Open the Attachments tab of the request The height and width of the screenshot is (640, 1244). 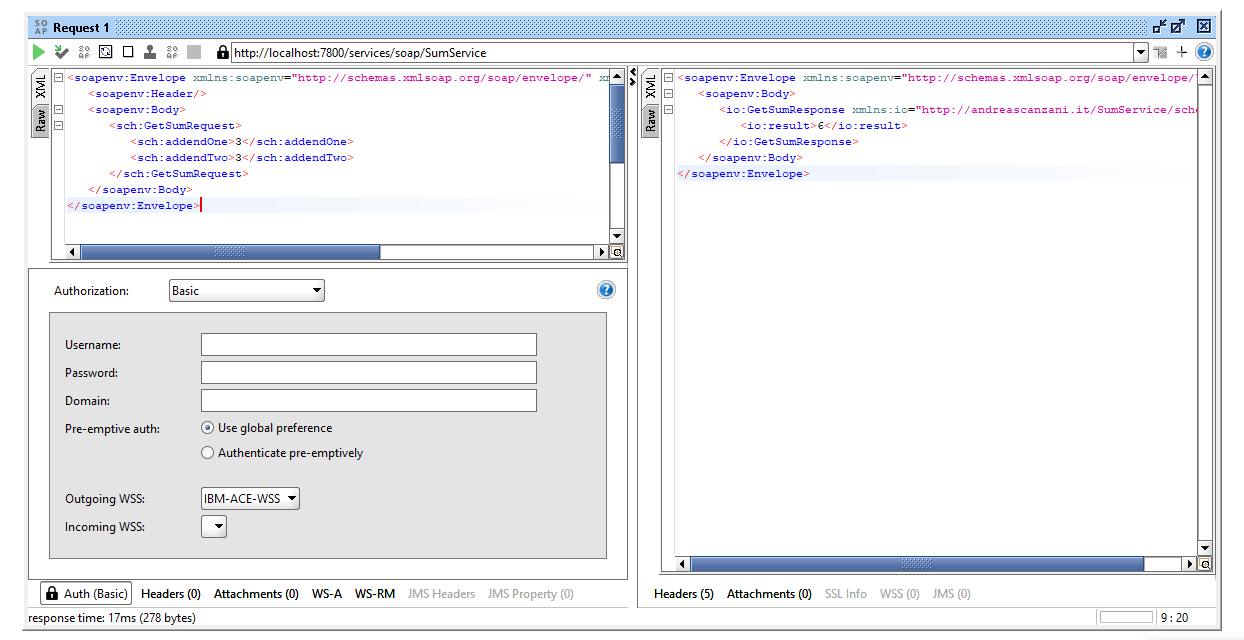click(256, 593)
